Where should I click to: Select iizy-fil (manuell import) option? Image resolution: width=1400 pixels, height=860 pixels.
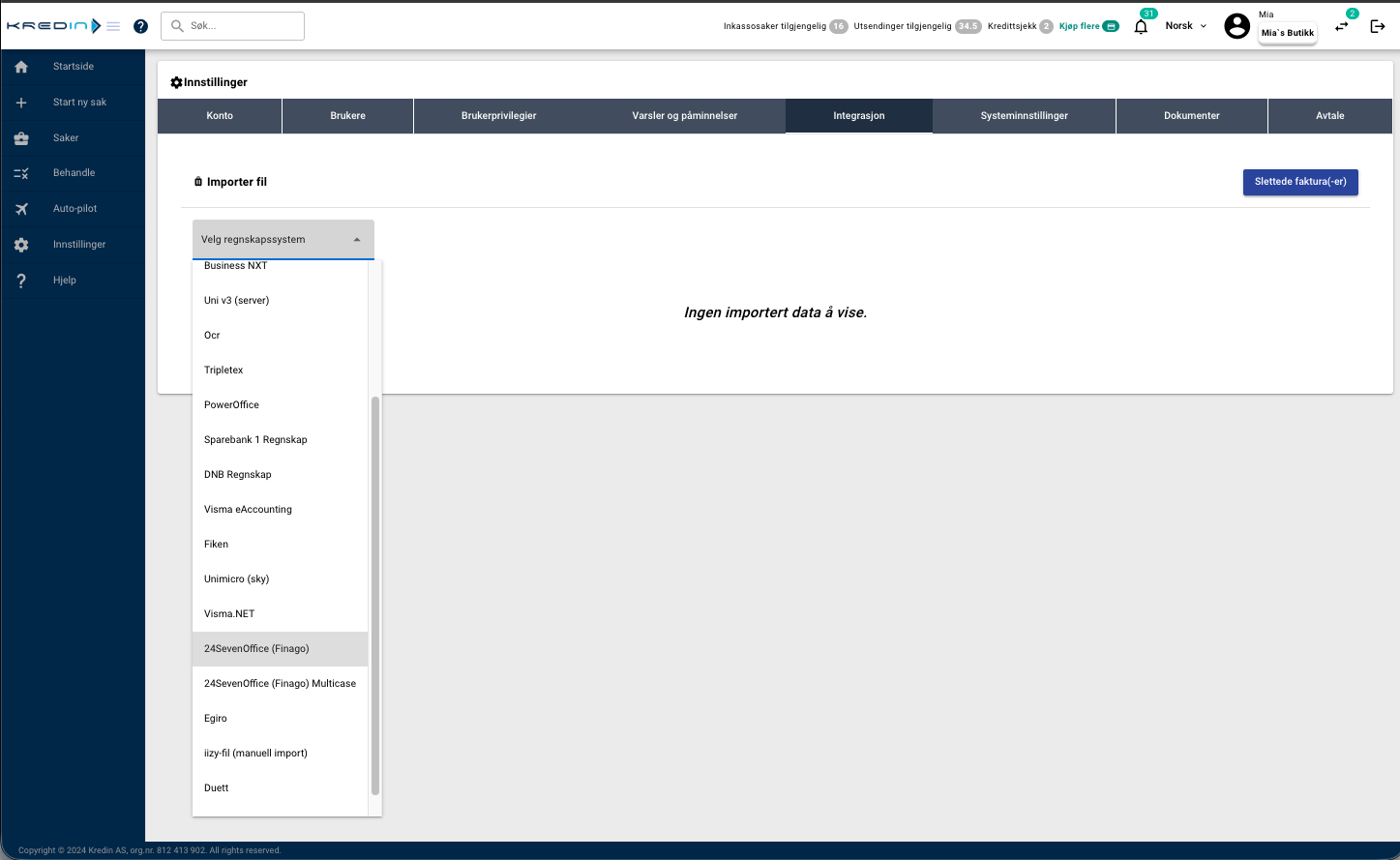281,754
